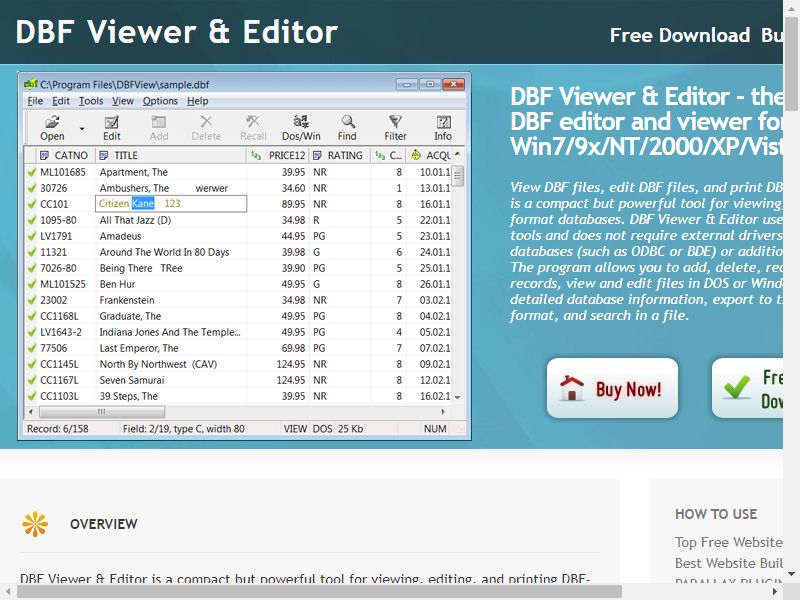
Task: Click the Delete toolbar icon
Action: [x=206, y=122]
